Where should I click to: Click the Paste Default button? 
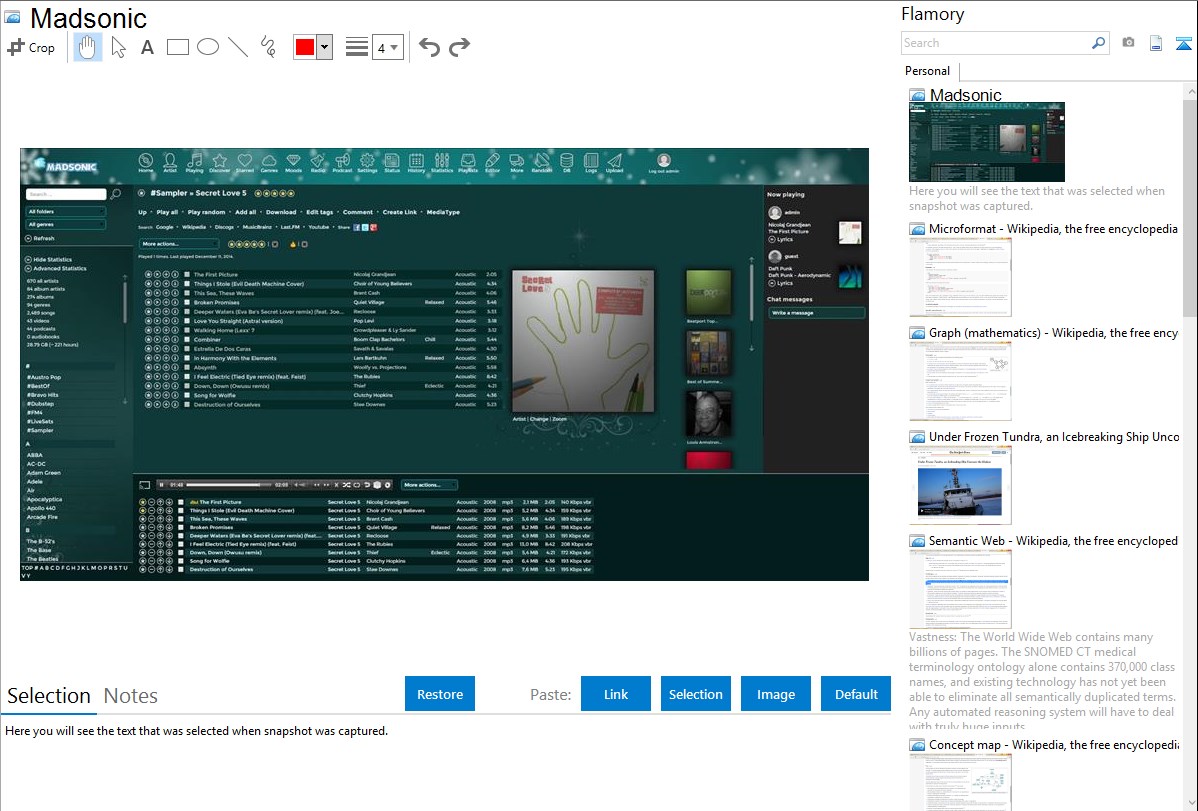click(x=856, y=694)
